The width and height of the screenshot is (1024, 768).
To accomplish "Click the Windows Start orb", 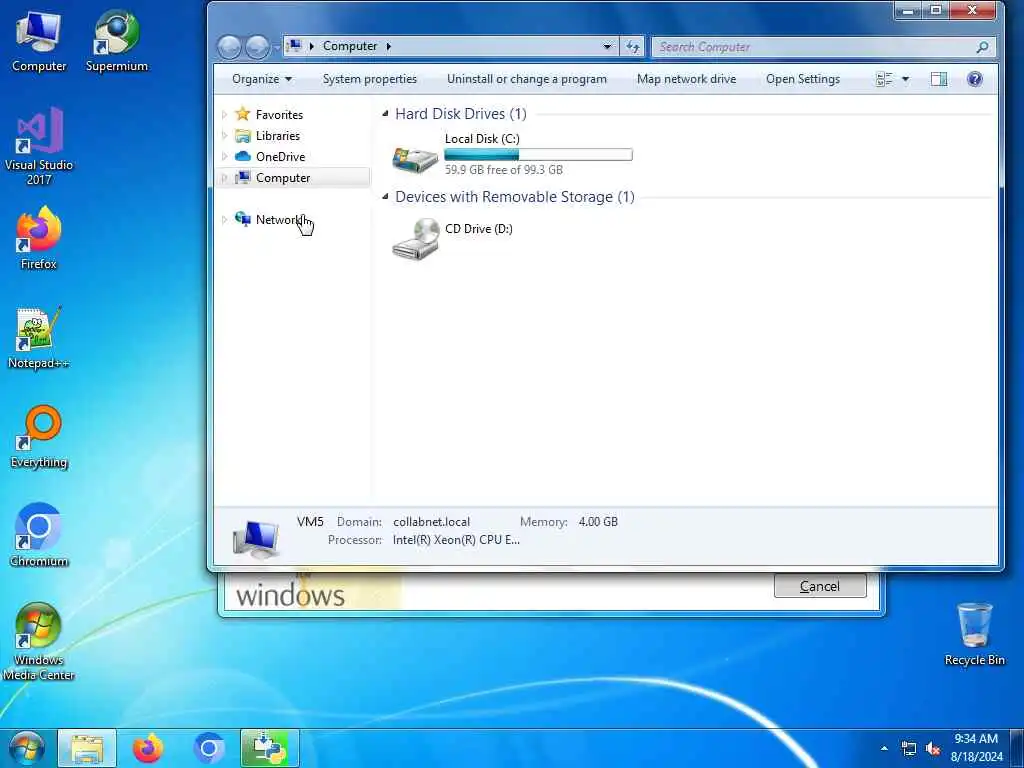I will [27, 748].
